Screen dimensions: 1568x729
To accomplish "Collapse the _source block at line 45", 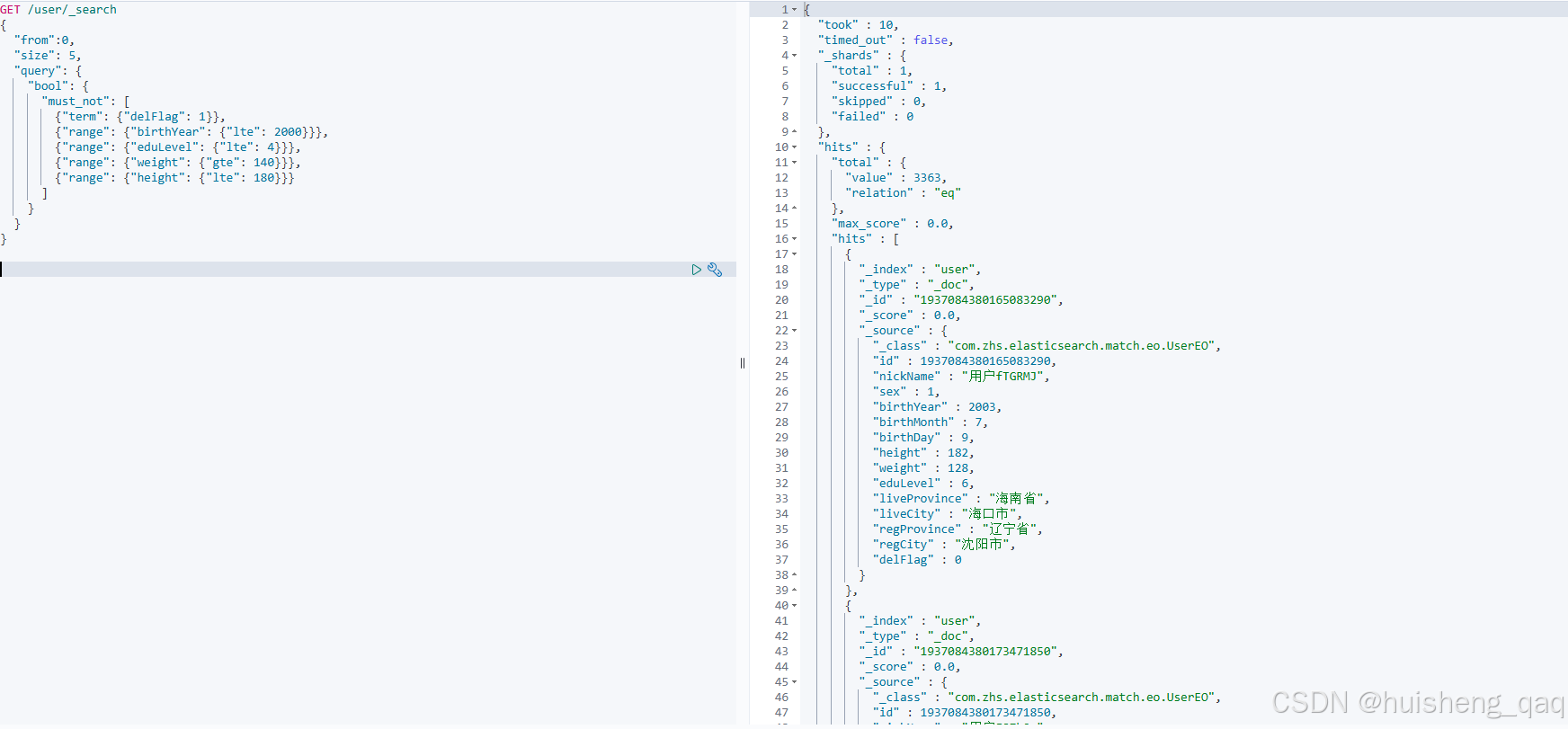I will [795, 682].
